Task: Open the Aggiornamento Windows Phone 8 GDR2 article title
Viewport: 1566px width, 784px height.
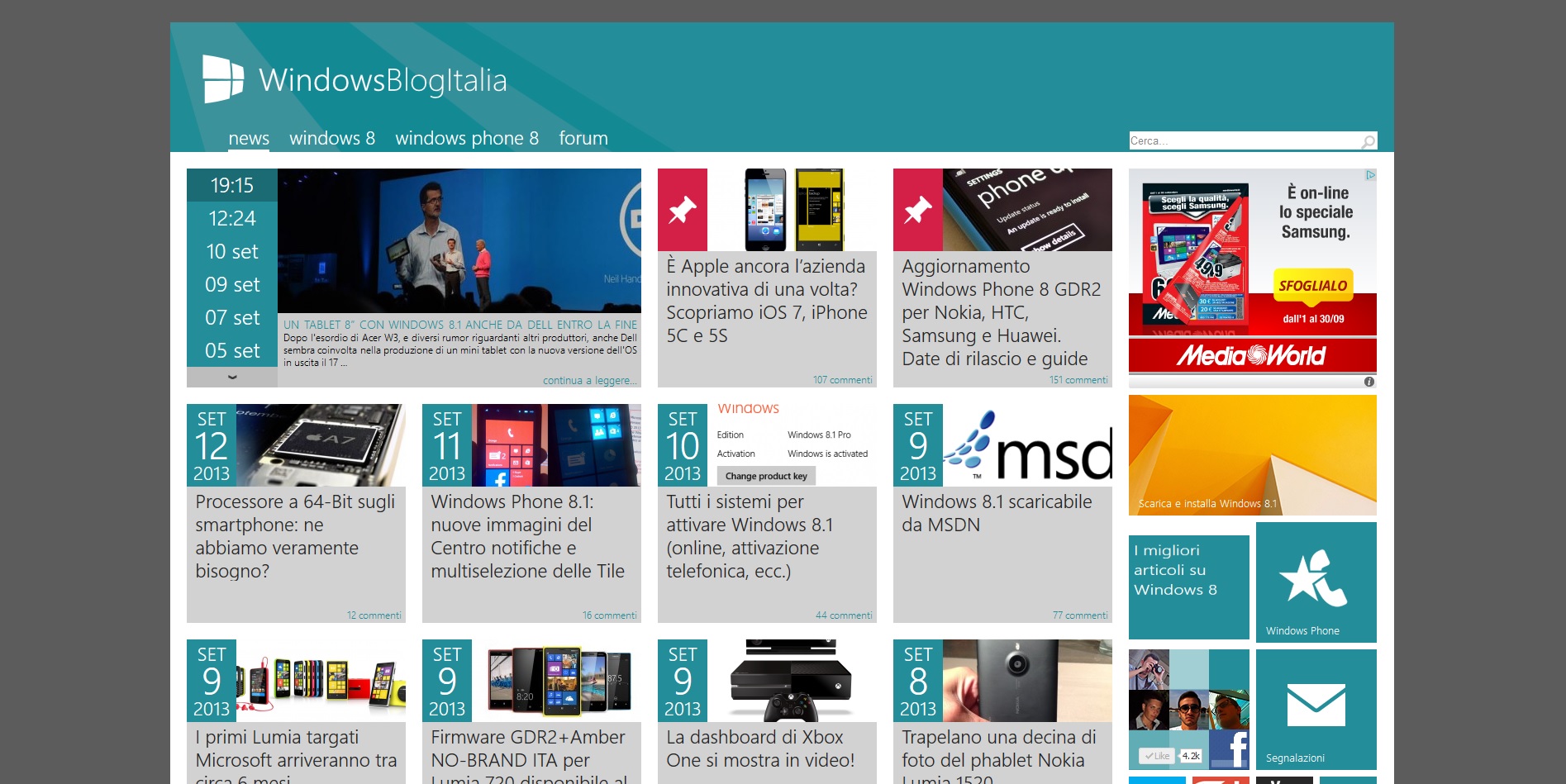Action: tap(1002, 312)
